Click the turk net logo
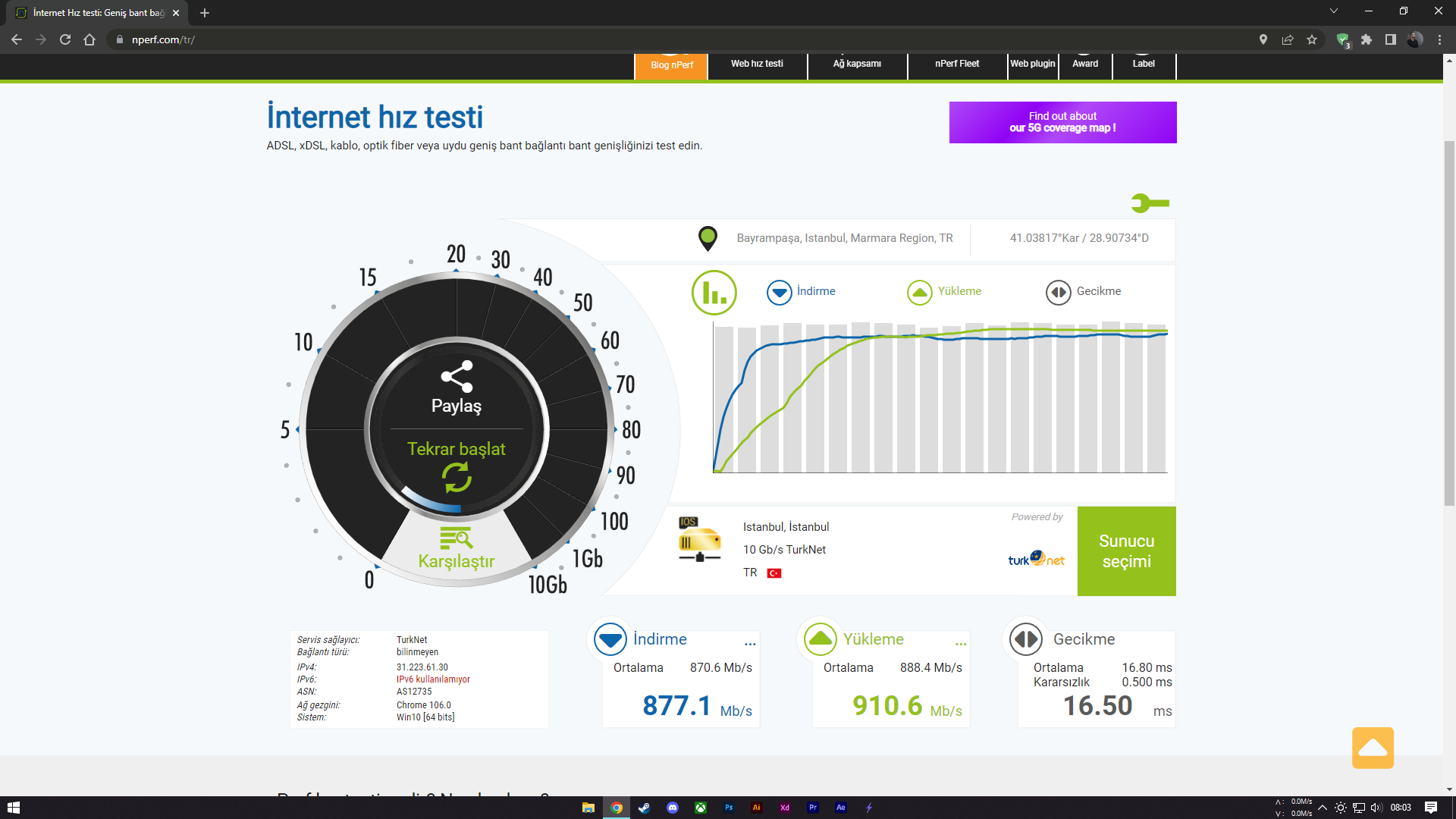The image size is (1456, 819). click(x=1036, y=560)
